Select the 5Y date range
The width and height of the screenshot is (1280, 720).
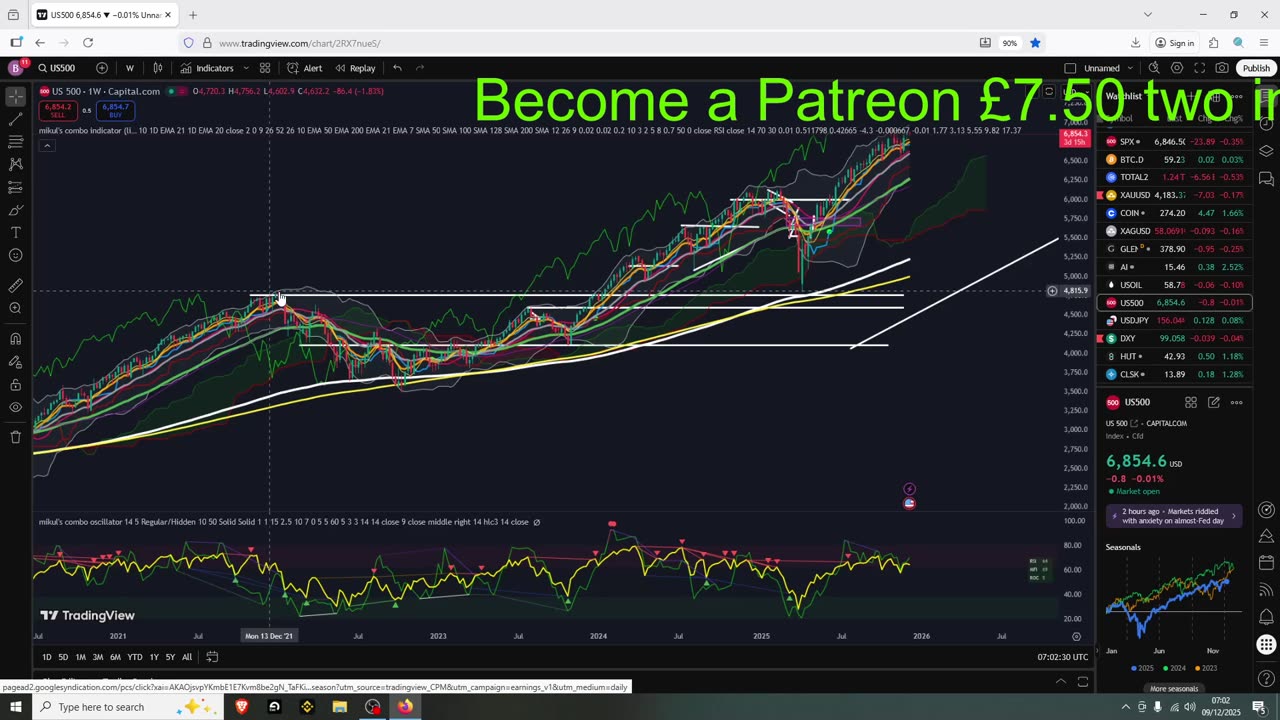tap(170, 657)
